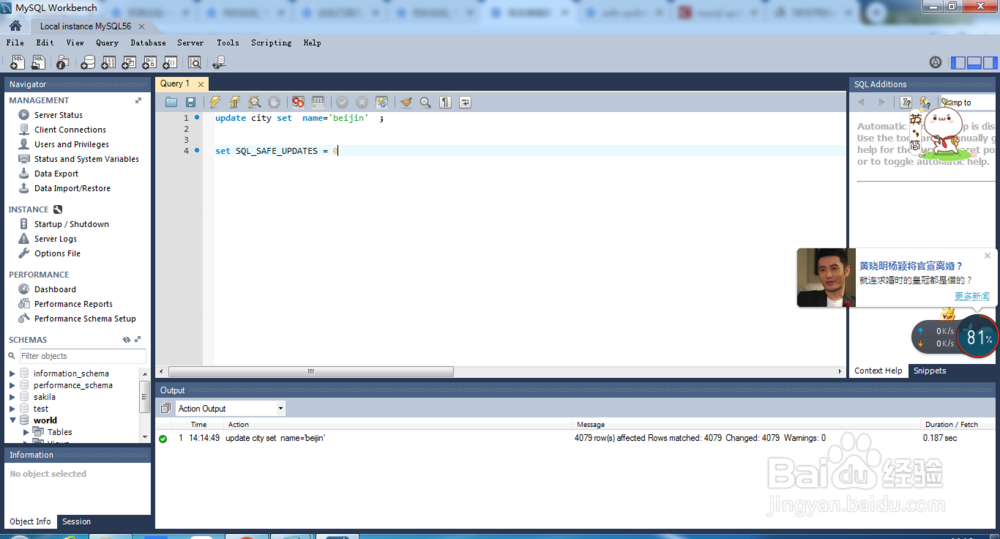Expand the Management section arrows icon
Viewport: 1000px width, 539px height.
click(x=138, y=100)
